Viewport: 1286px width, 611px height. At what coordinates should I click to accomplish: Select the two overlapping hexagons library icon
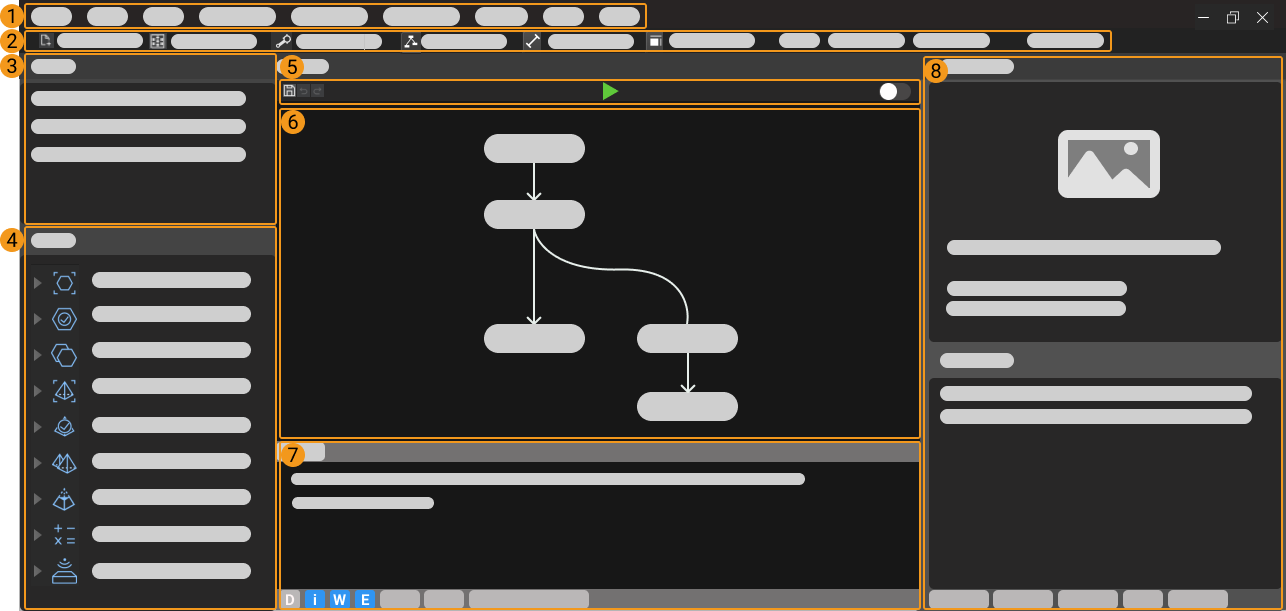tap(64, 355)
